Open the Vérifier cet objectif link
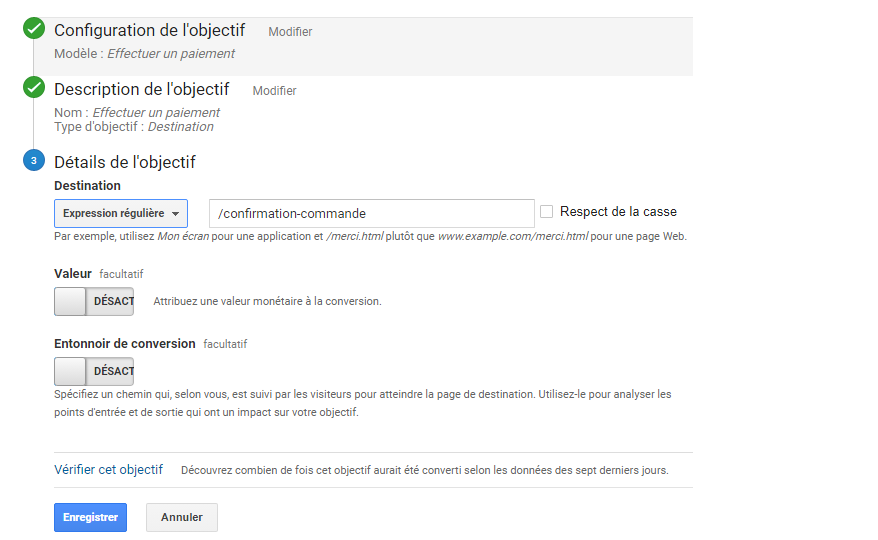The image size is (878, 540). click(108, 469)
